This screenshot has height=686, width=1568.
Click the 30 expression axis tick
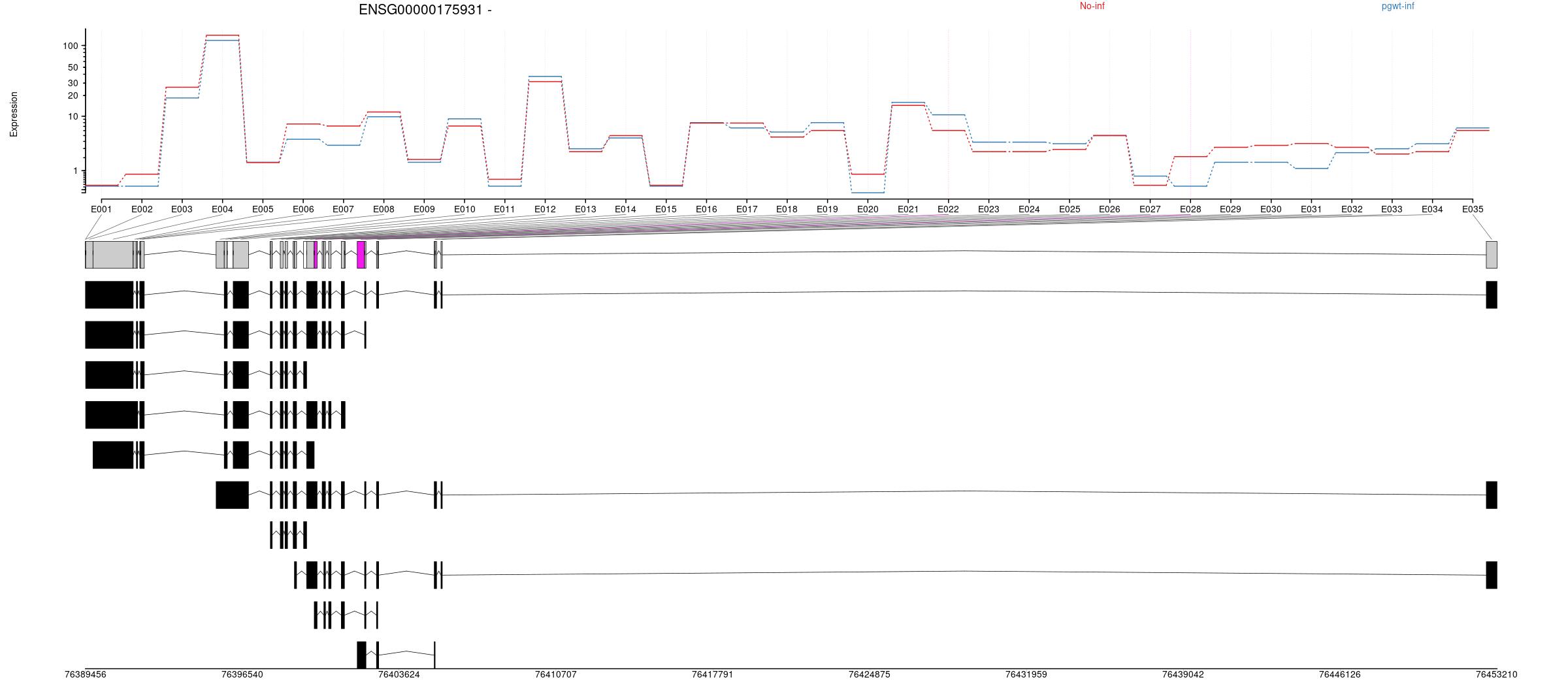click(x=73, y=83)
